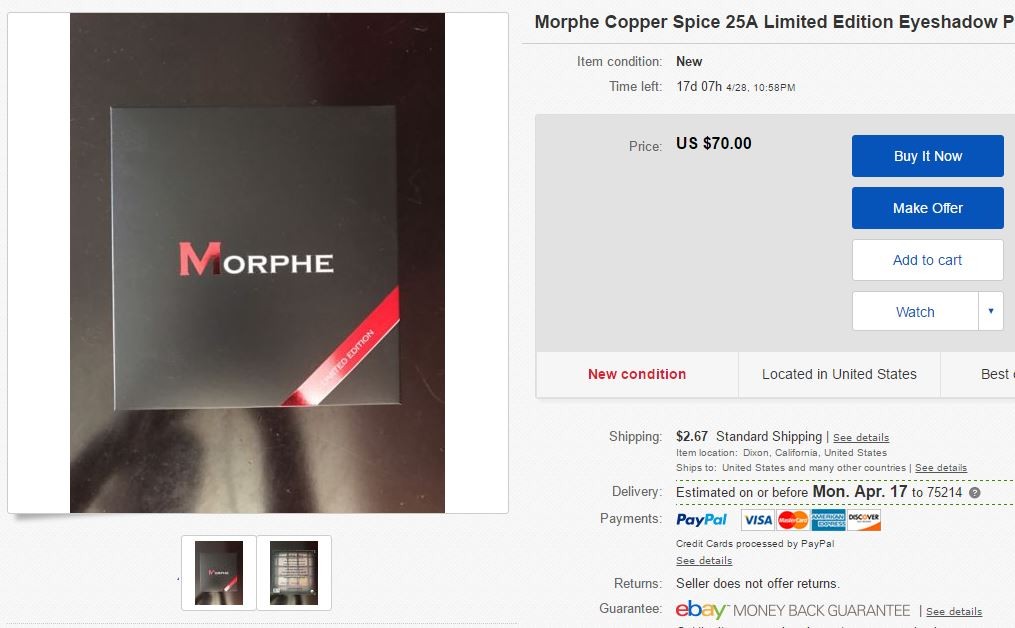
Task: Open the New condition tab
Action: [x=637, y=374]
